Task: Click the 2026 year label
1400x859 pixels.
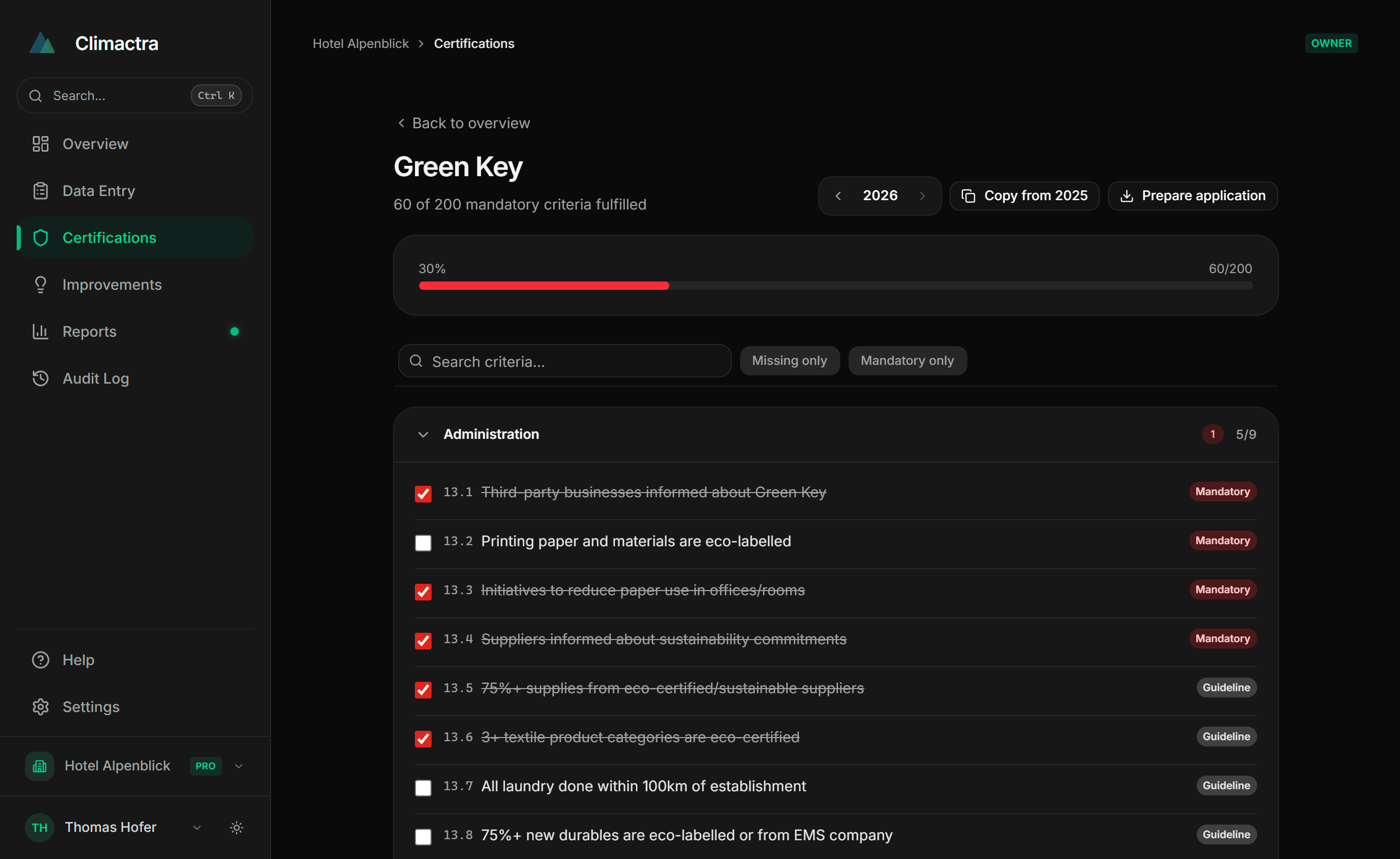Action: tap(879, 195)
